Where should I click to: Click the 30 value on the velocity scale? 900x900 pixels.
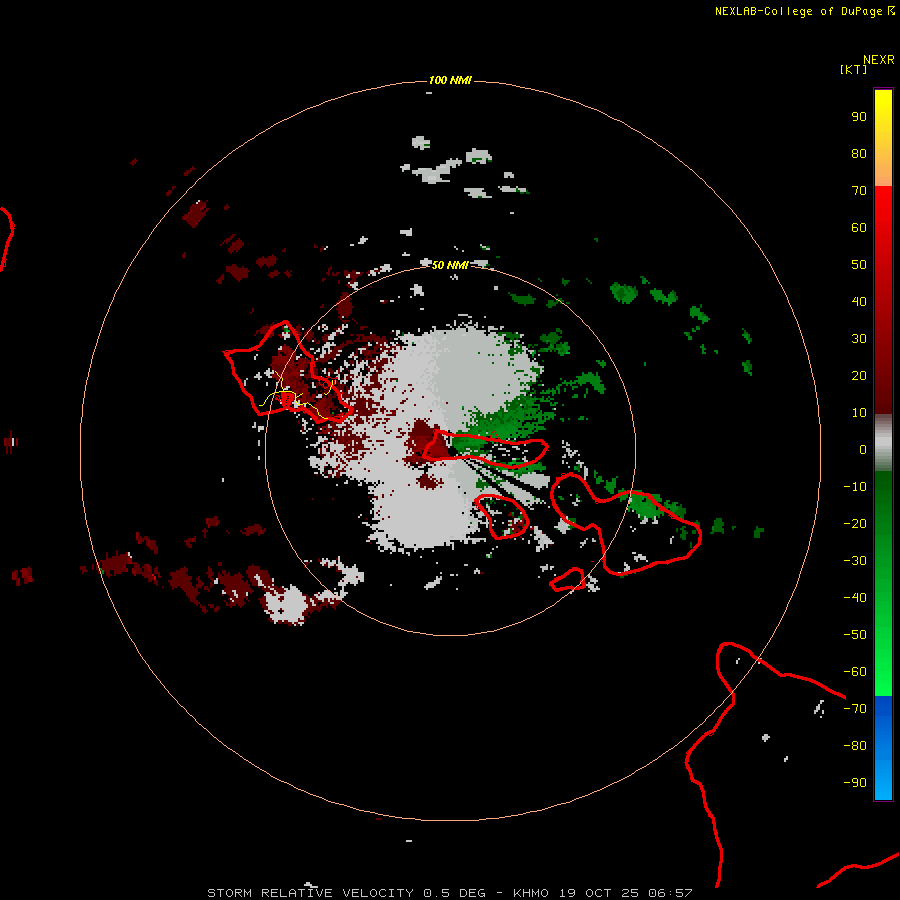pyautogui.click(x=859, y=339)
